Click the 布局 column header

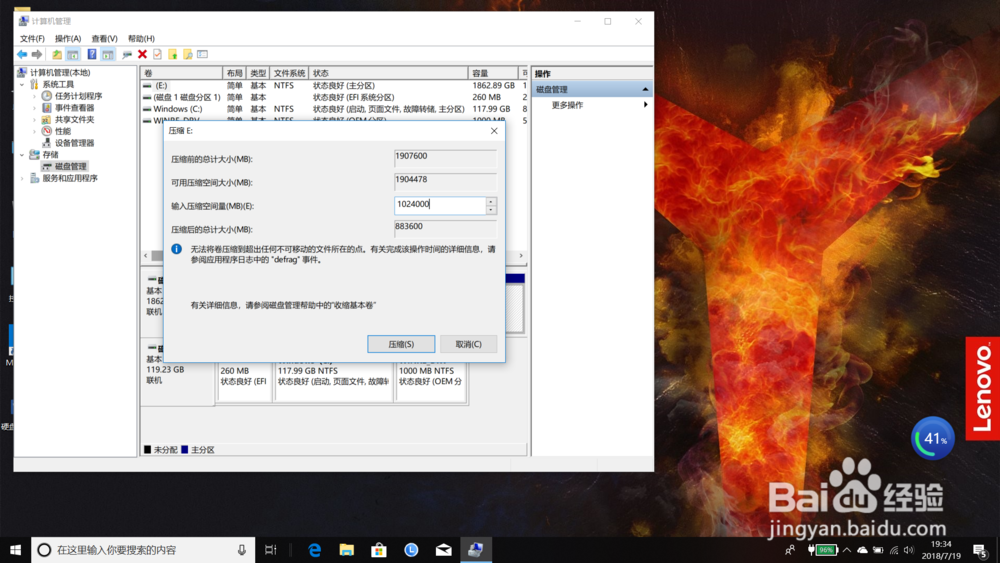click(234, 73)
